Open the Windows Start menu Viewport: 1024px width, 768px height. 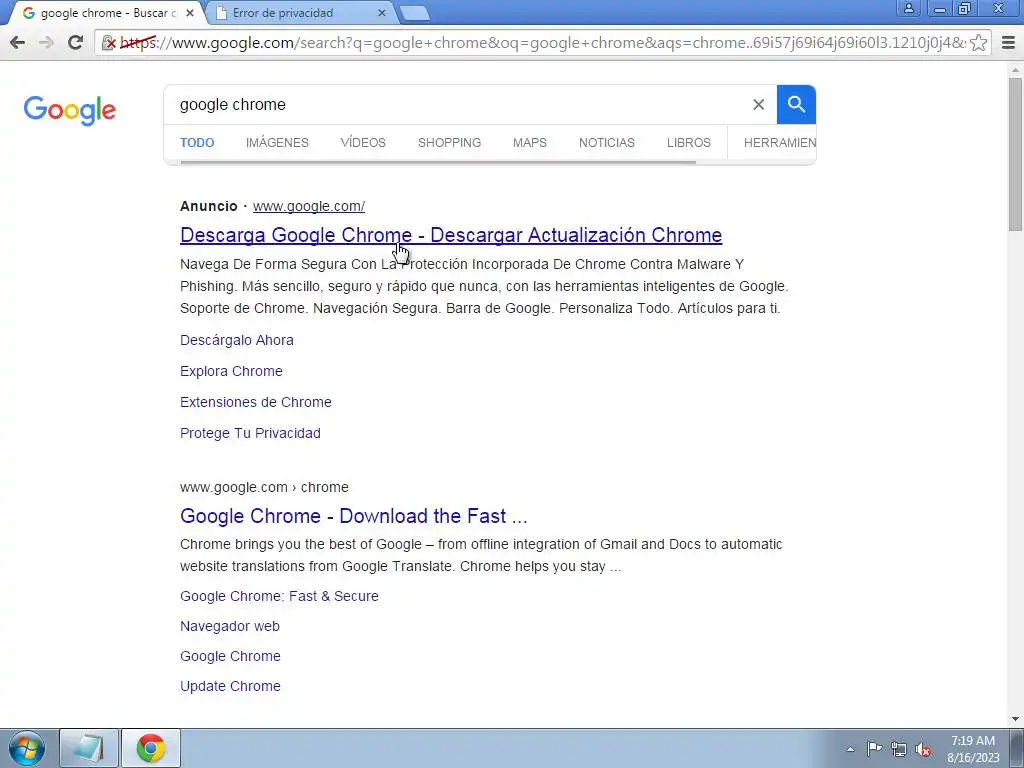27,748
